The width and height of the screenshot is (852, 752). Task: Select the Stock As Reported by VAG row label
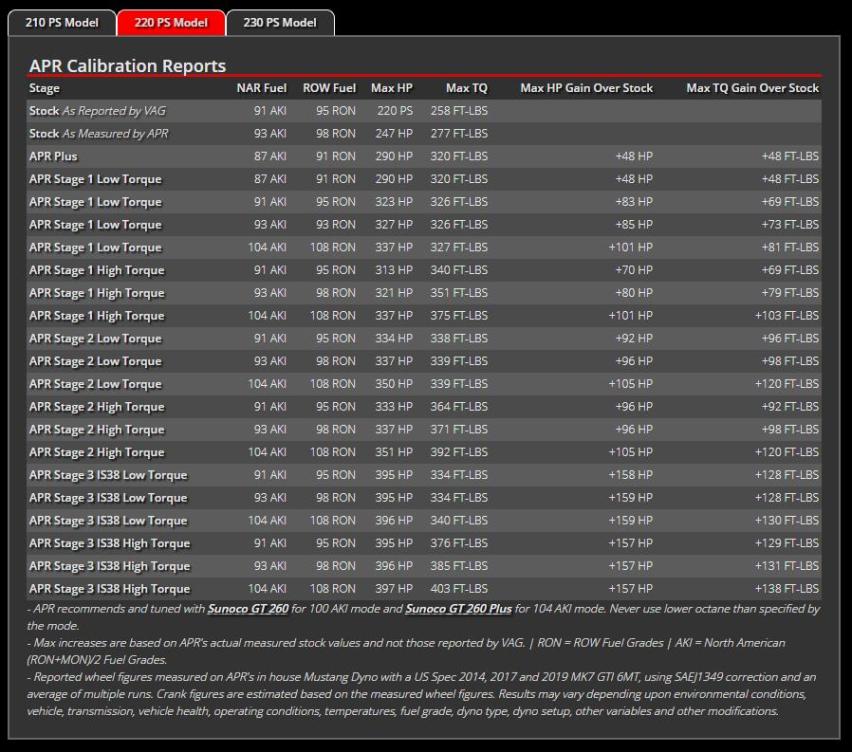[97, 111]
